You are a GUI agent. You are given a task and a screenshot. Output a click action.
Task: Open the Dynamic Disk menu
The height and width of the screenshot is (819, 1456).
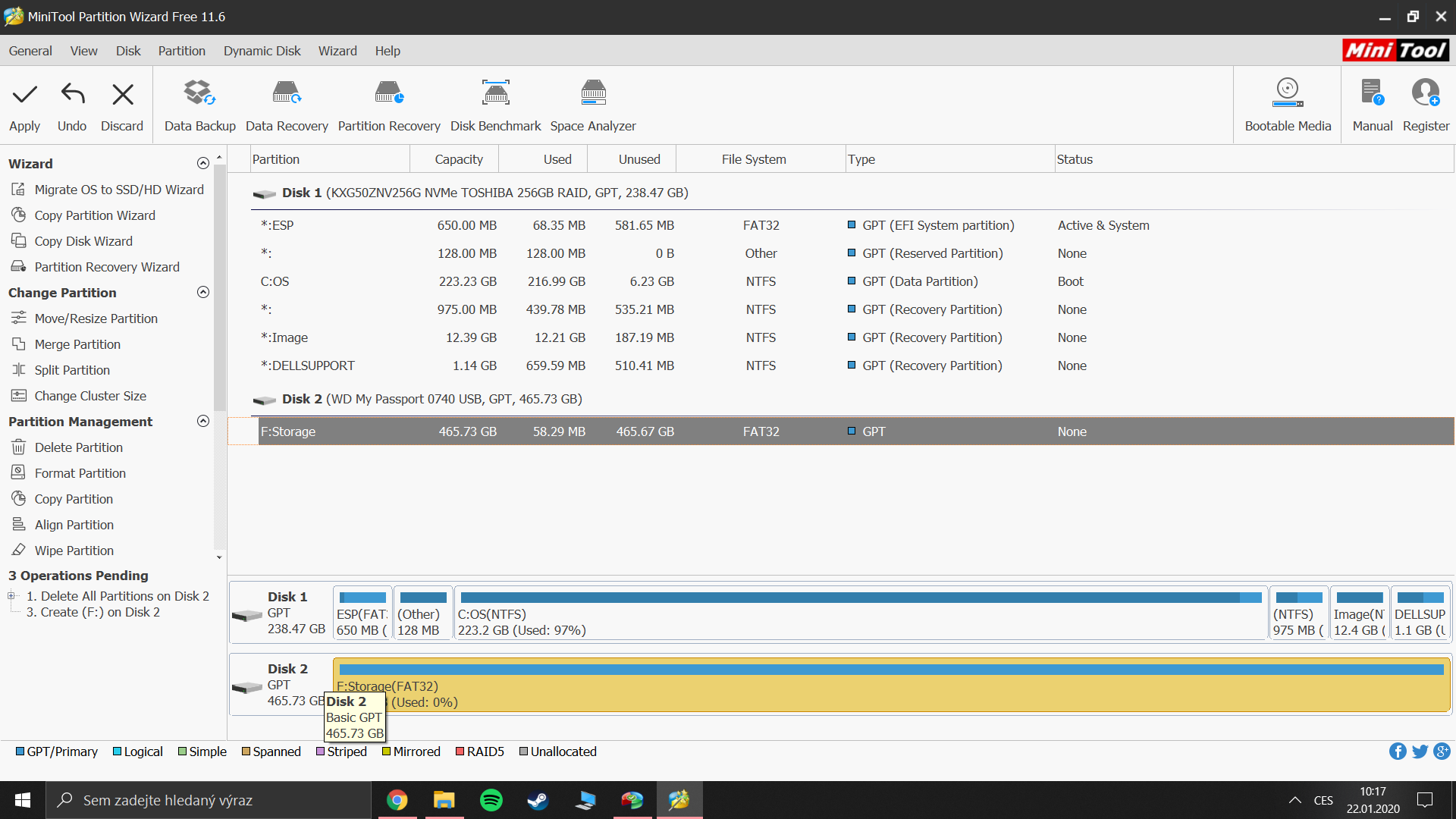coord(262,51)
